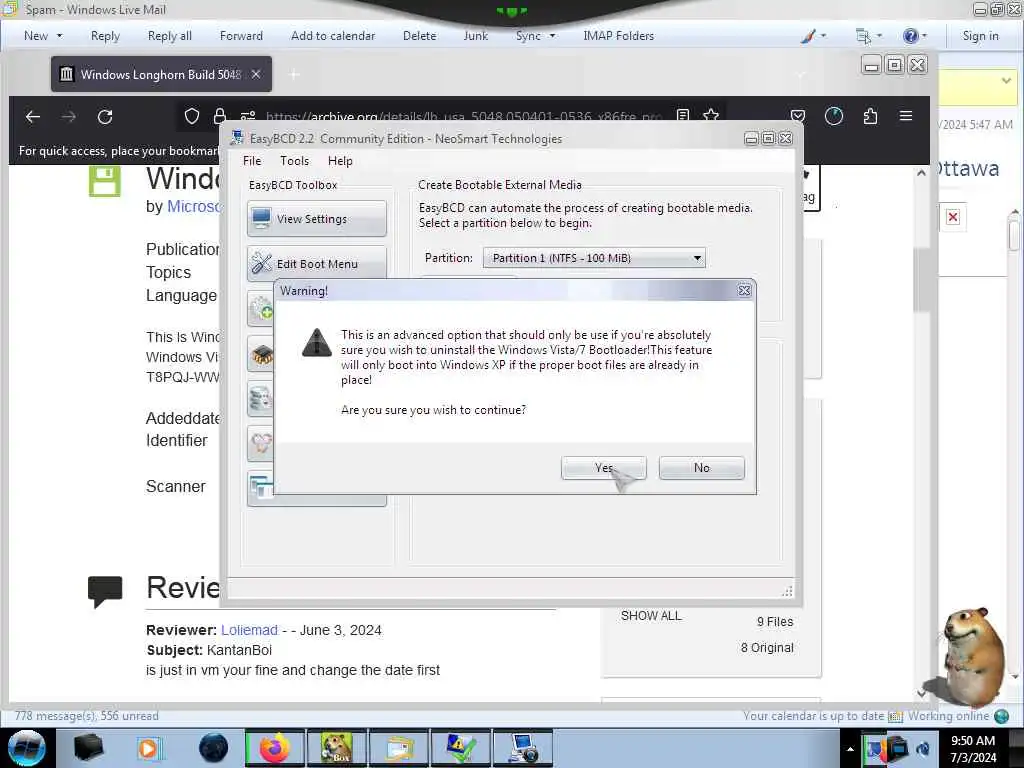Click the floppy disk software icon on page
This screenshot has height=768, width=1024.
coord(104,181)
